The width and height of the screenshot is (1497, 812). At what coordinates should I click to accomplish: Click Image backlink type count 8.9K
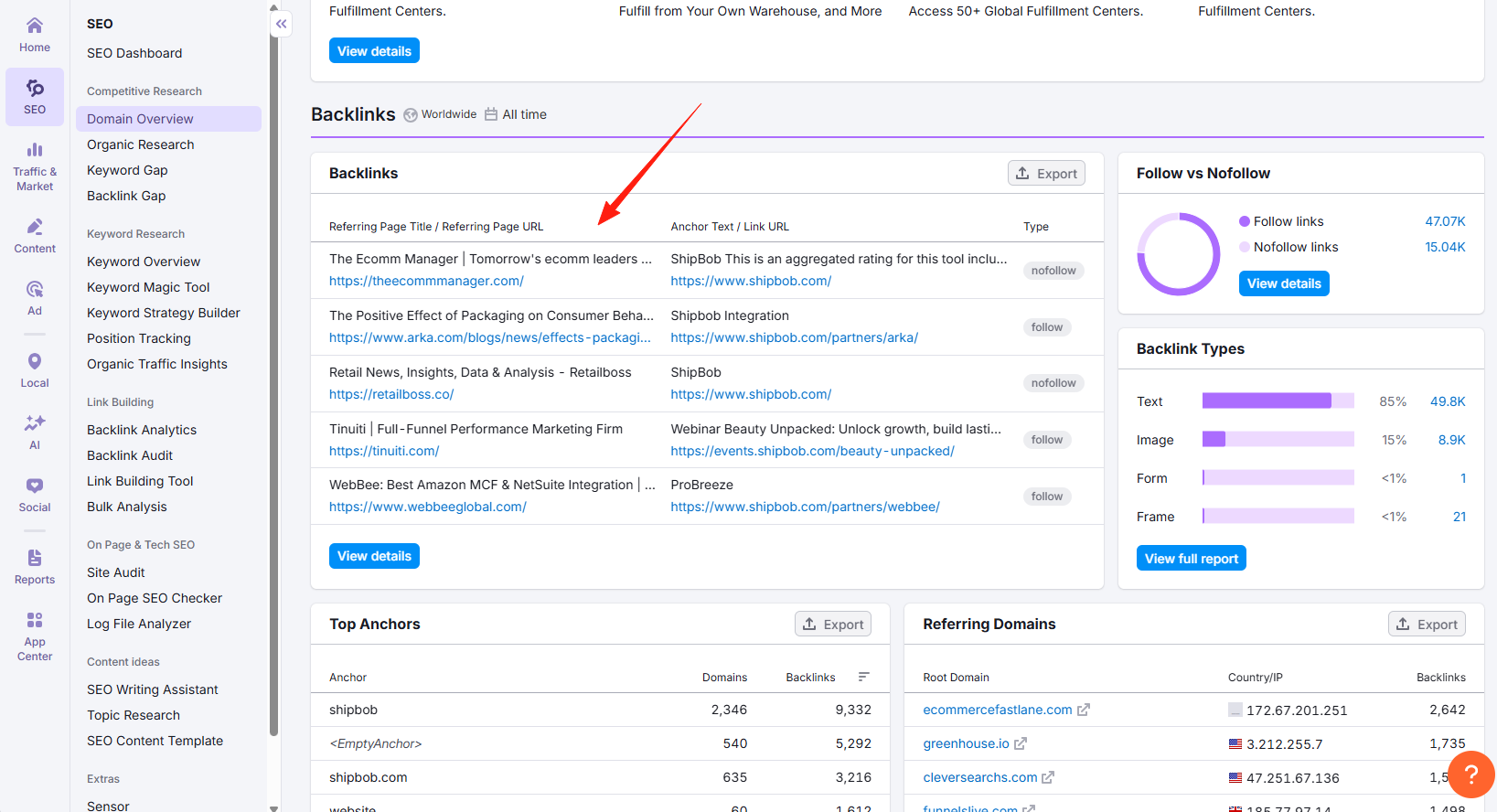point(1451,440)
